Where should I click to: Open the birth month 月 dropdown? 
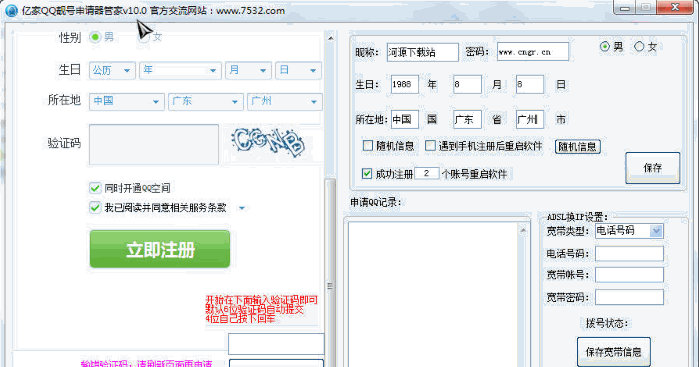pos(248,70)
